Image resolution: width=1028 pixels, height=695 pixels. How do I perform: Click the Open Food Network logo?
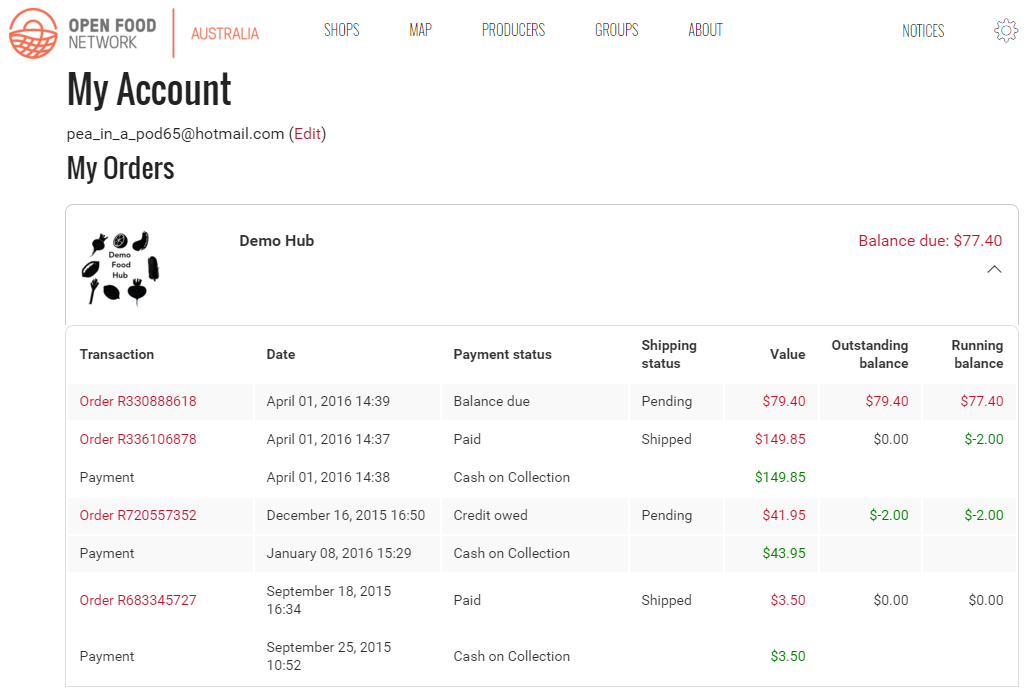(83, 33)
